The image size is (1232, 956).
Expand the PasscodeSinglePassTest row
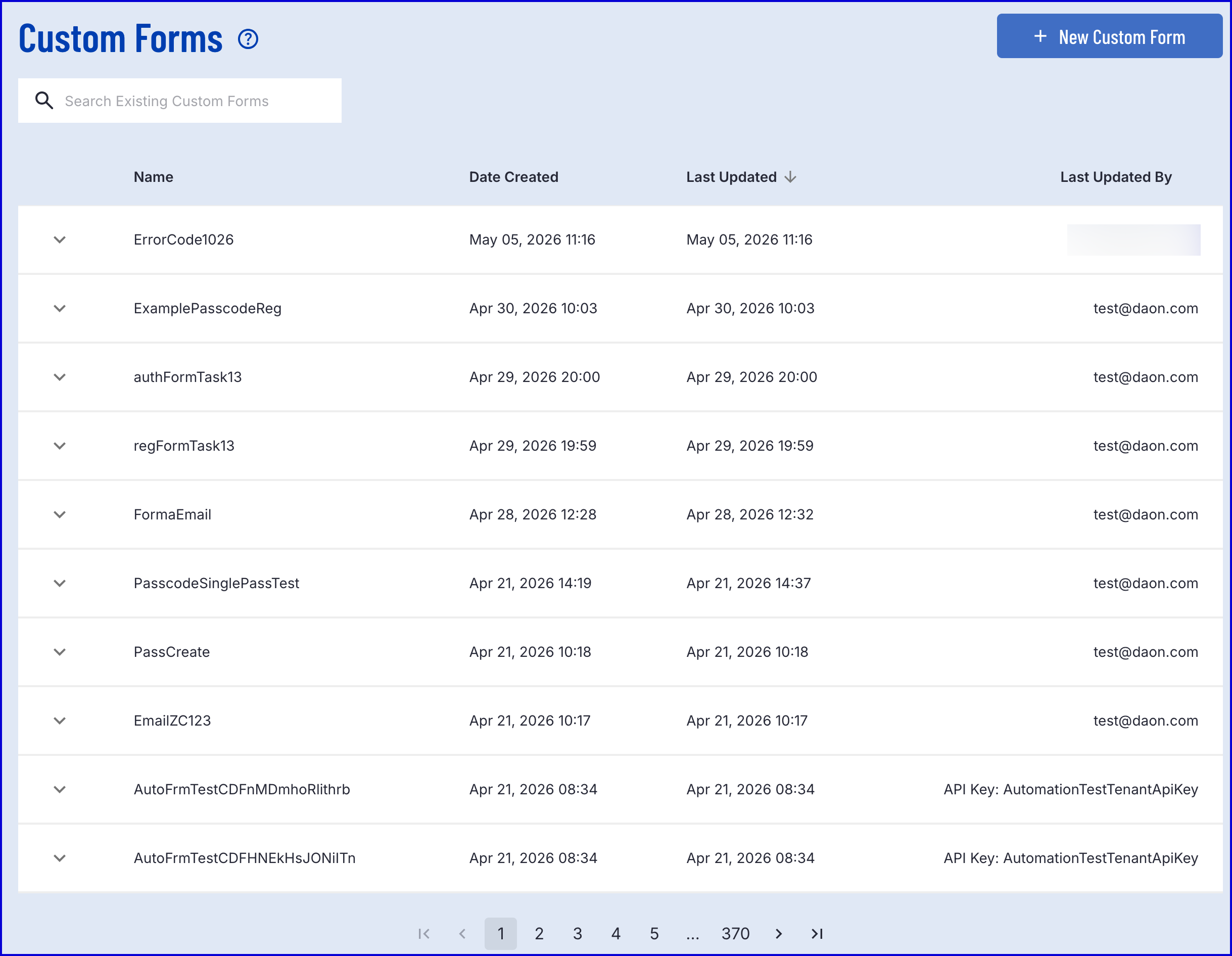[x=60, y=584]
